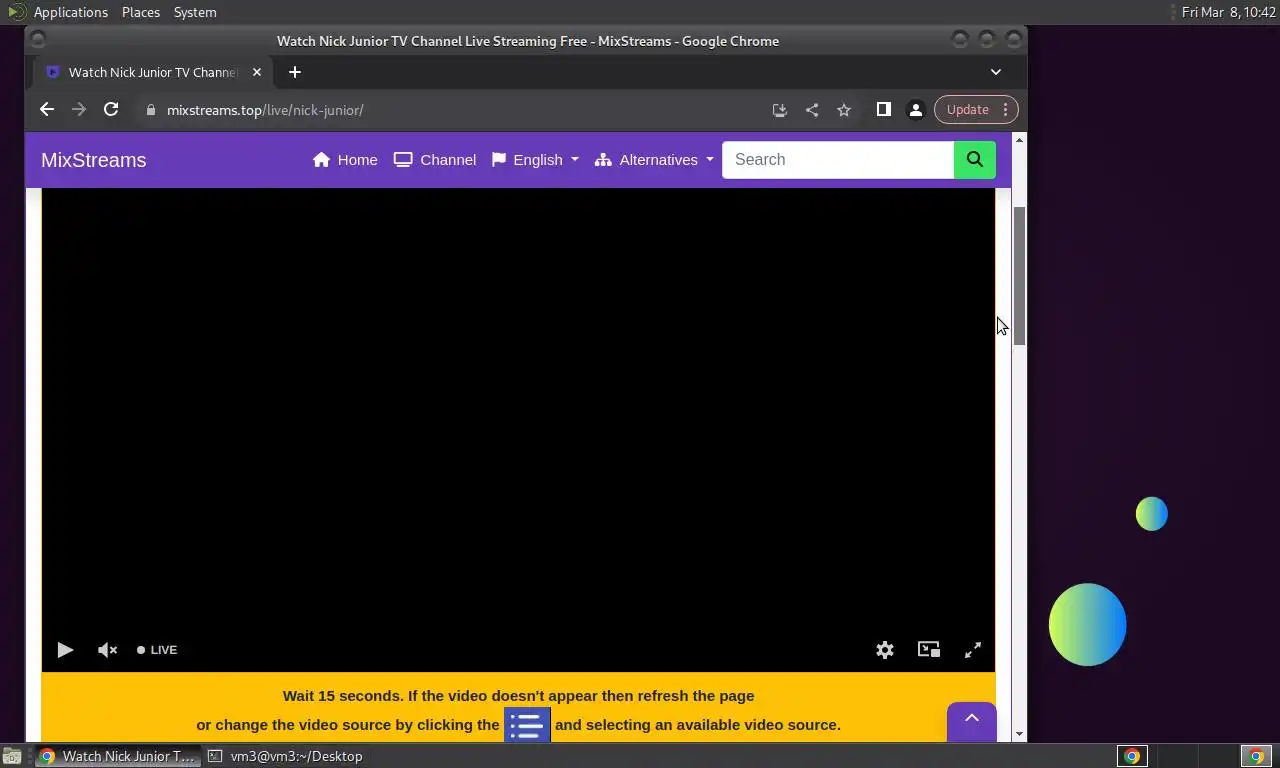Expand the English language dropdown
This screenshot has width=1280, height=768.
535,160
